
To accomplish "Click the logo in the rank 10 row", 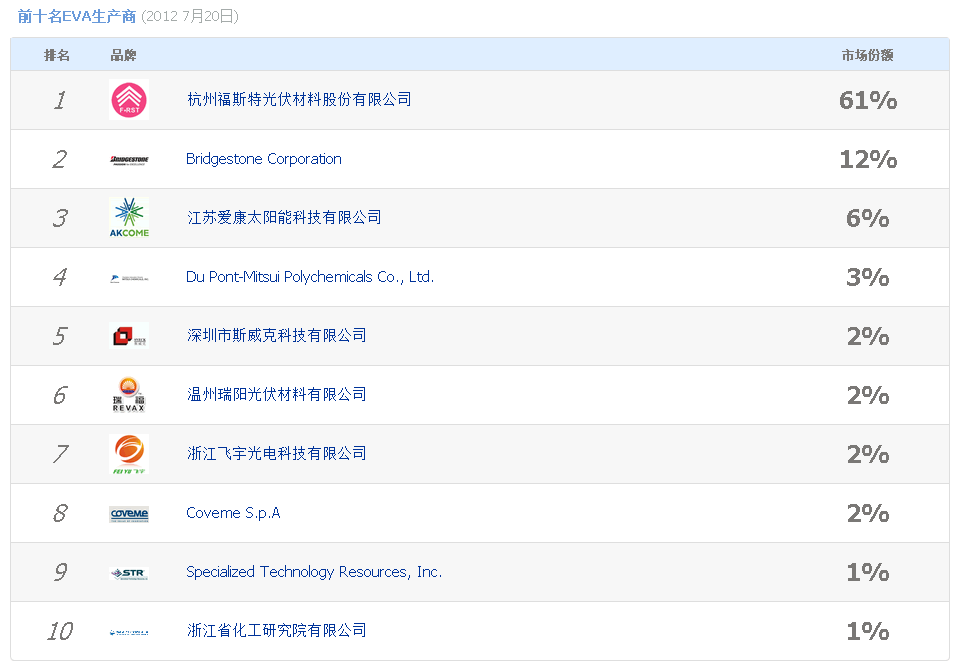I will point(129,631).
